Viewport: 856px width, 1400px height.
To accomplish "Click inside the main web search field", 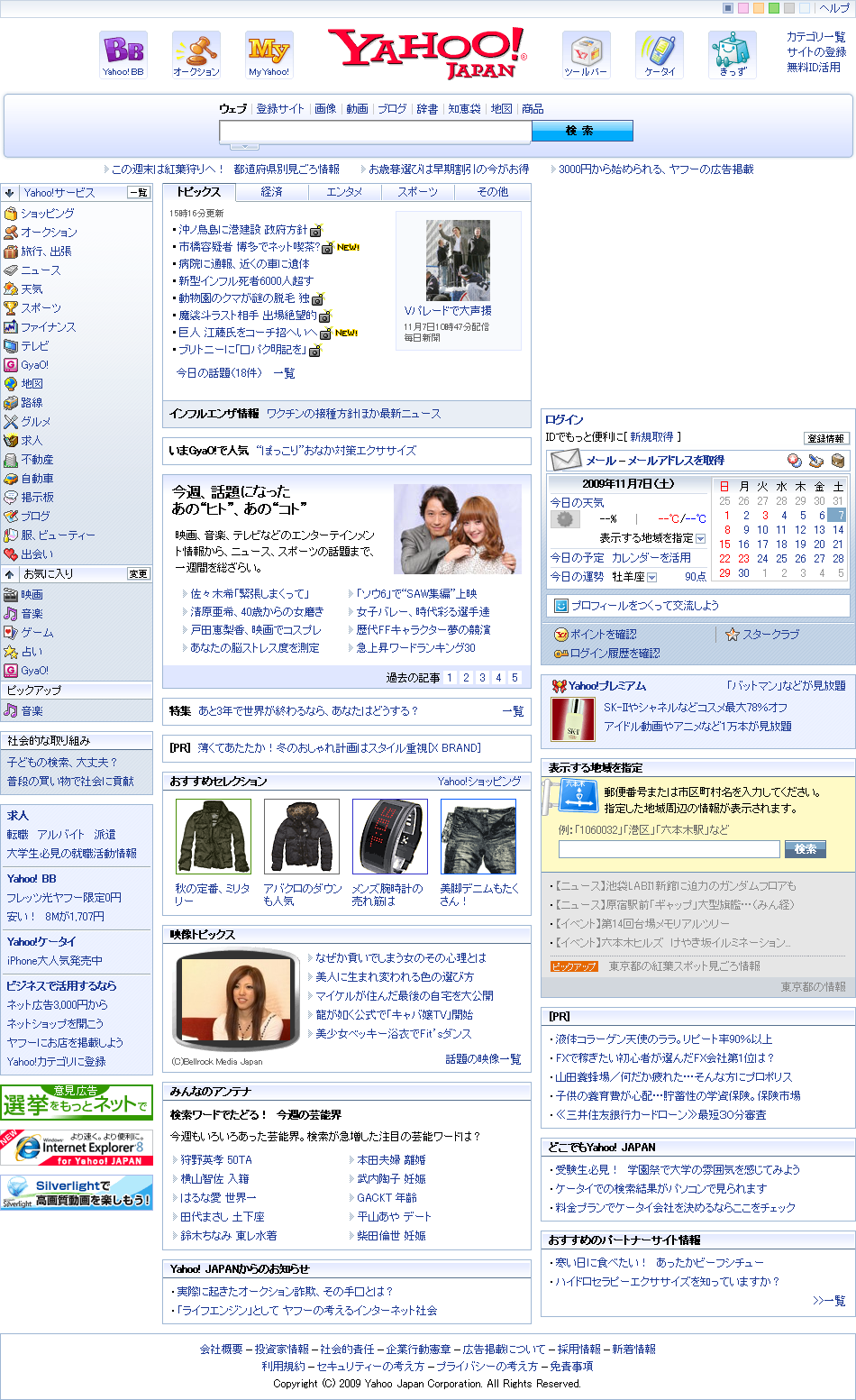I will click(375, 132).
